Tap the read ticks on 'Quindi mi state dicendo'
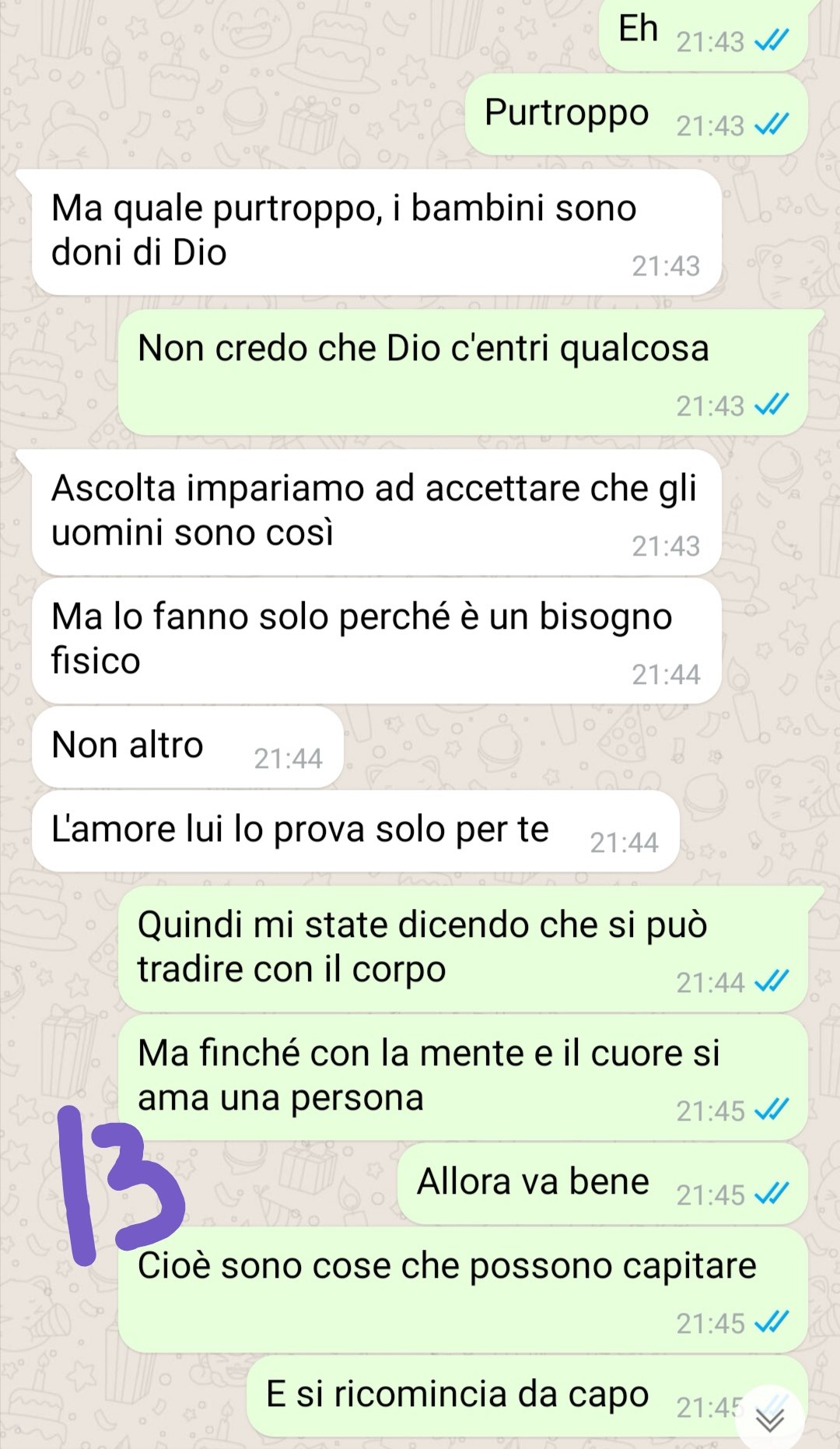This screenshot has width=840, height=1449. tap(772, 982)
